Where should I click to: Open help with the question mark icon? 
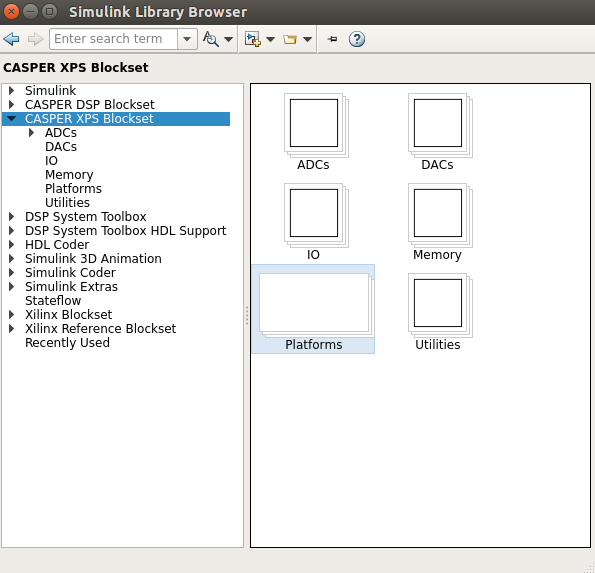(x=357, y=39)
